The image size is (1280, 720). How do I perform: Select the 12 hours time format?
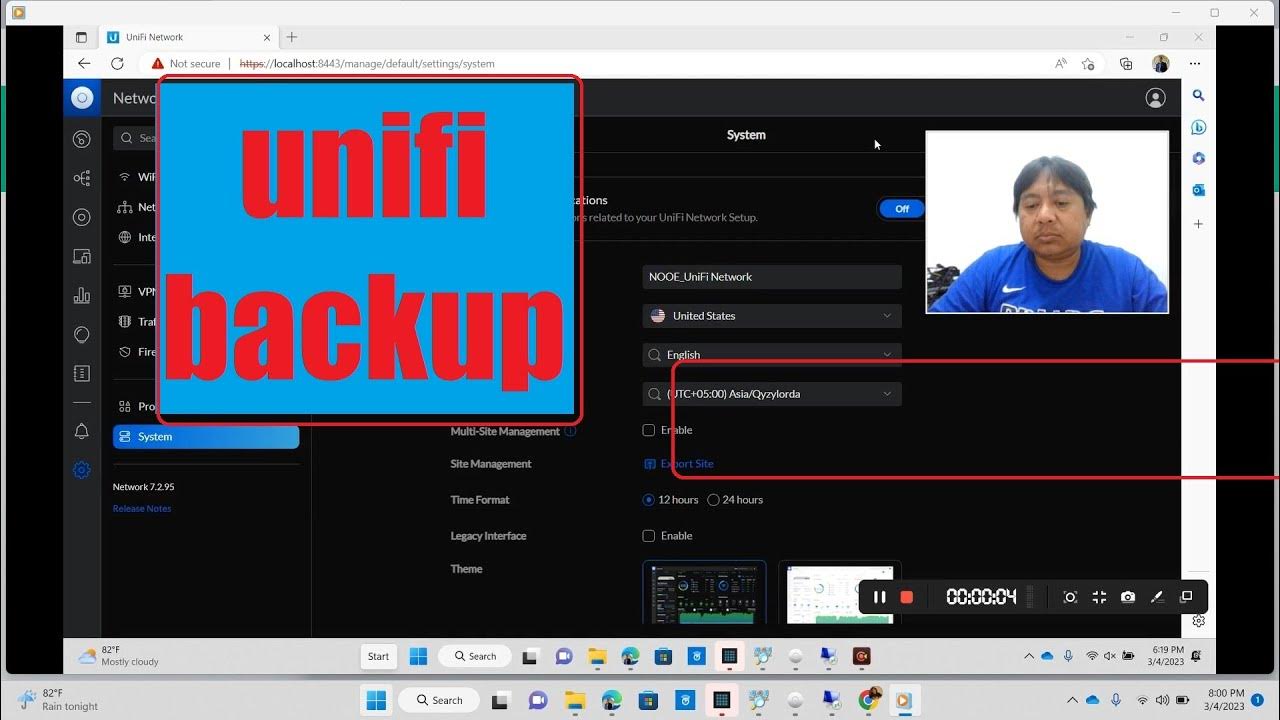649,500
